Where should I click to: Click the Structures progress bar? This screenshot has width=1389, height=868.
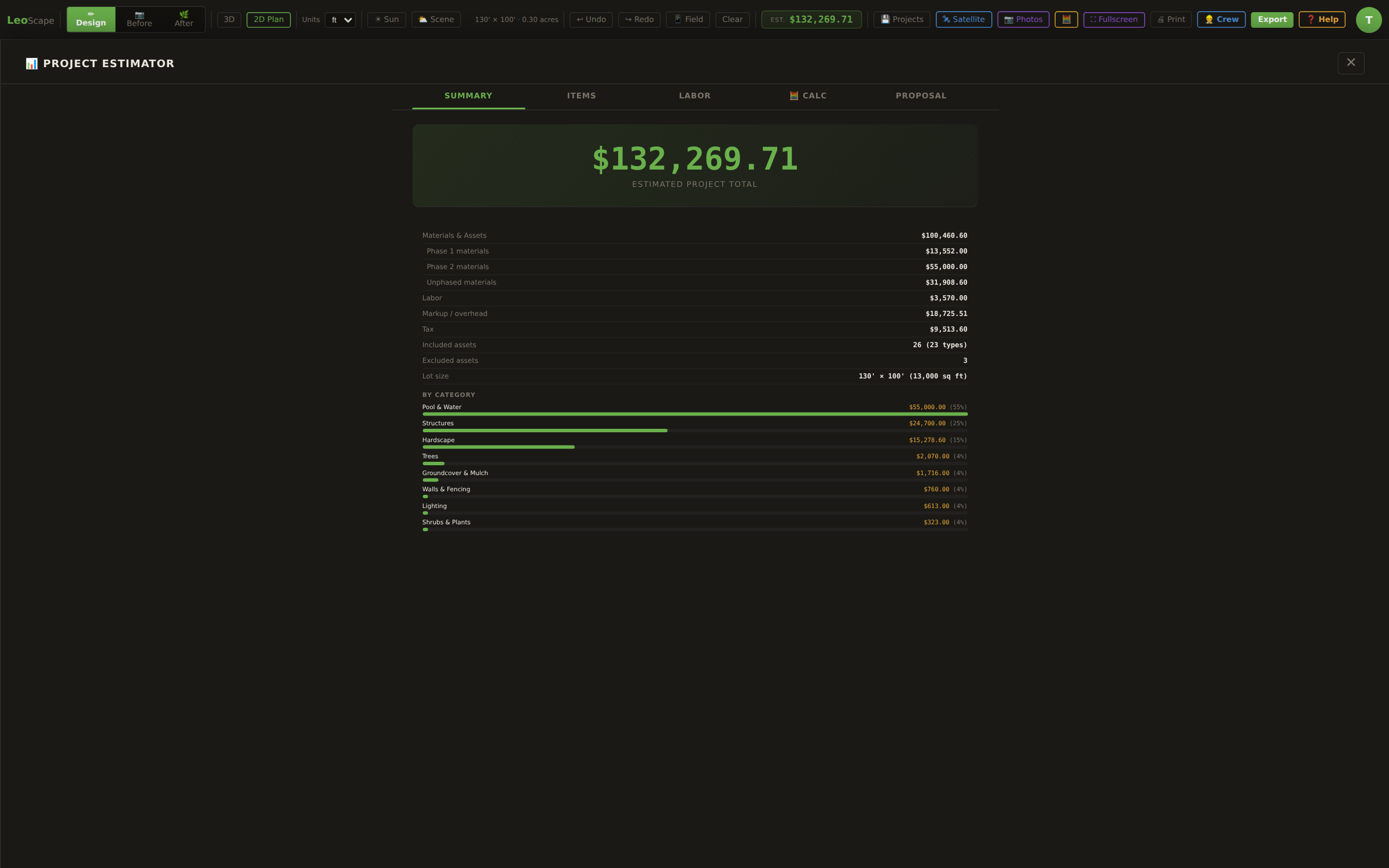pyautogui.click(x=694, y=431)
